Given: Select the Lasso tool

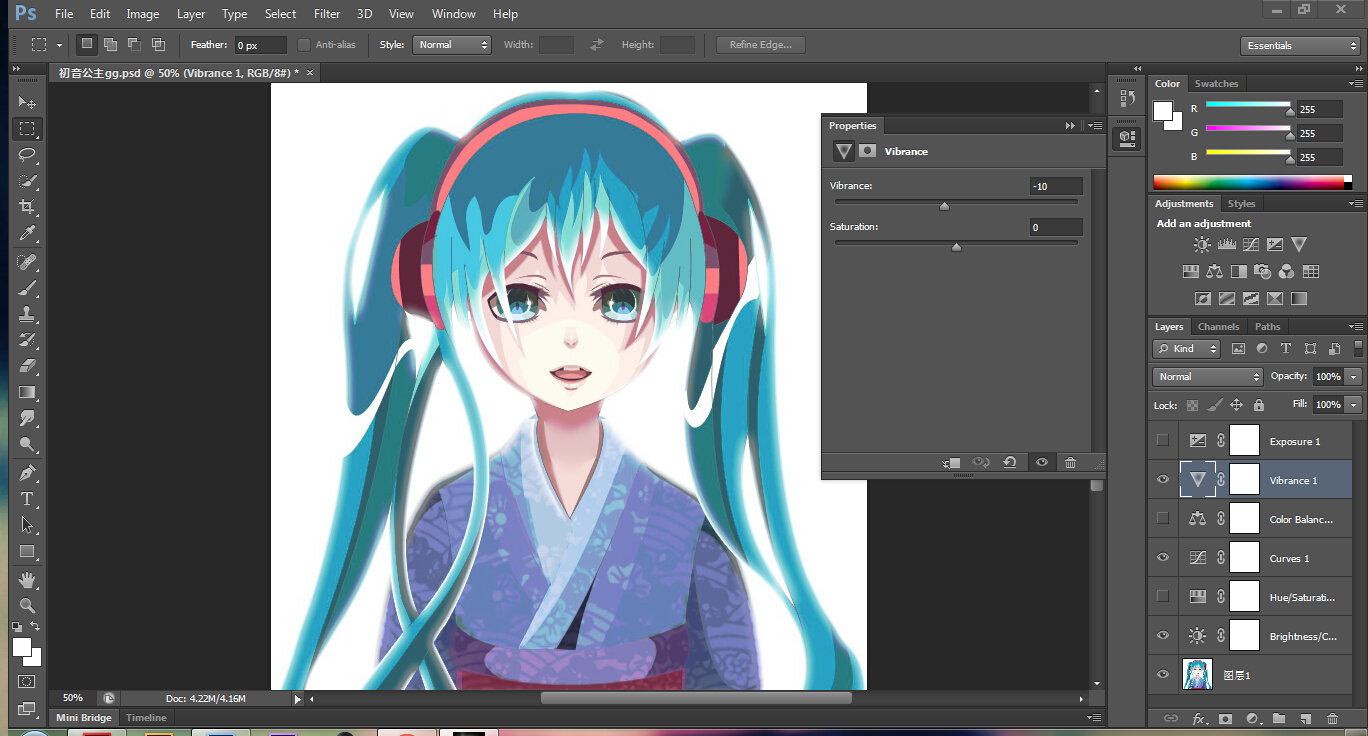Looking at the screenshot, I should 27,155.
